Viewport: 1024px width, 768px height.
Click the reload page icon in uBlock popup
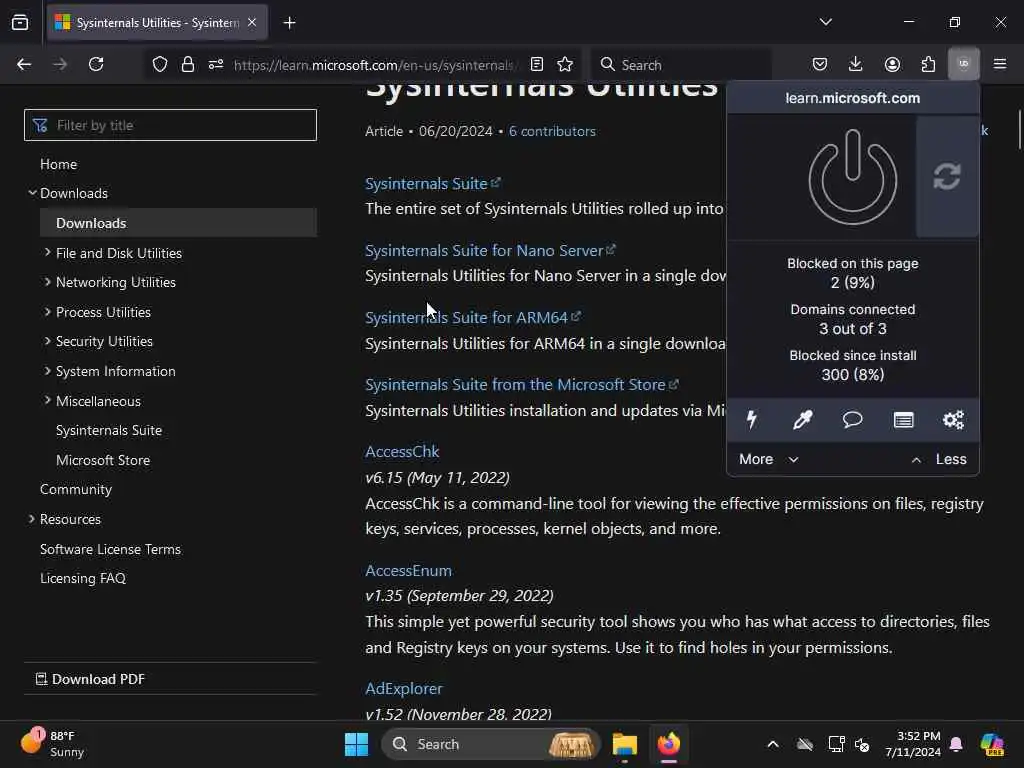[x=947, y=176]
